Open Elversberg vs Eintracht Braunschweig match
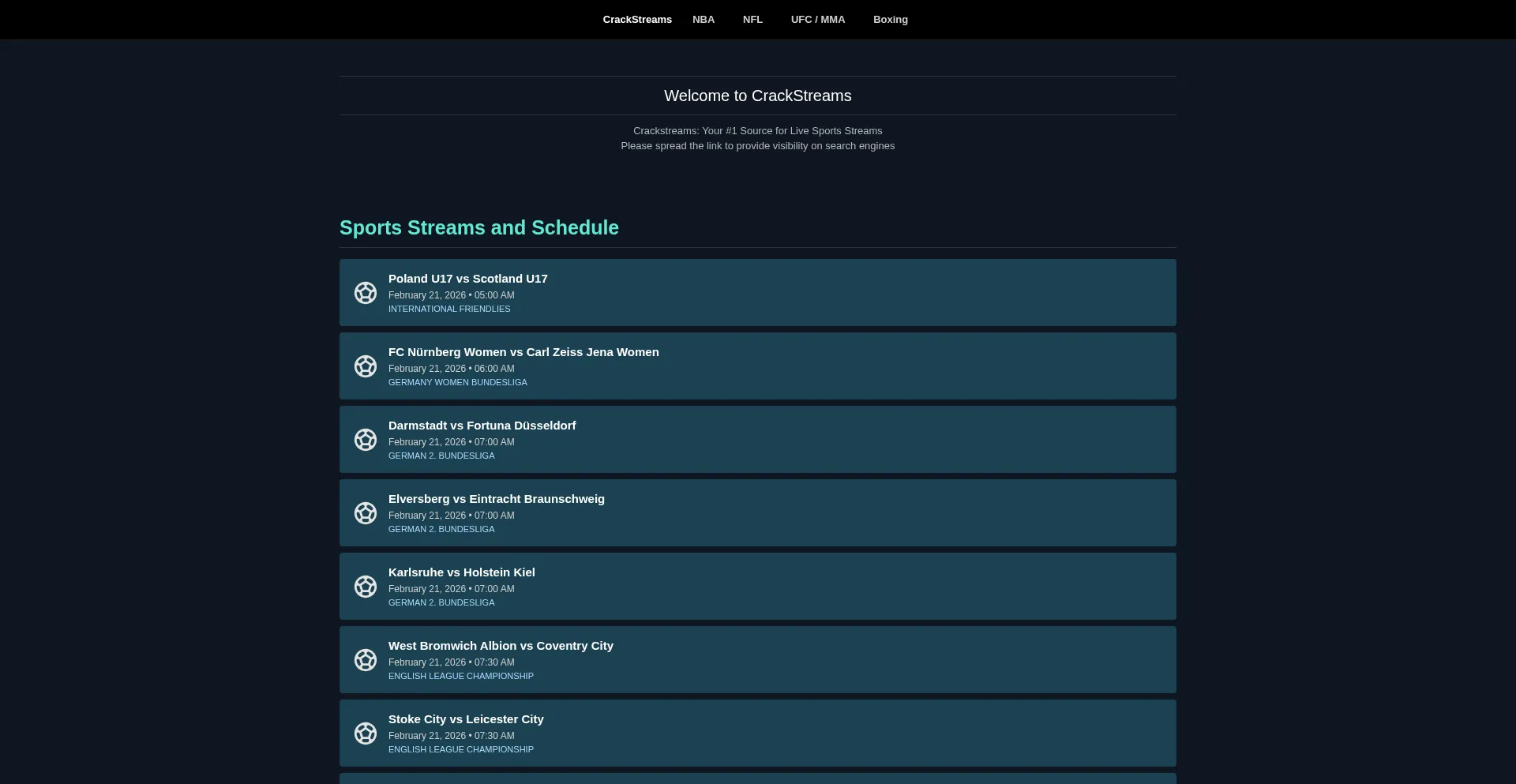This screenshot has height=784, width=1516. coord(758,513)
